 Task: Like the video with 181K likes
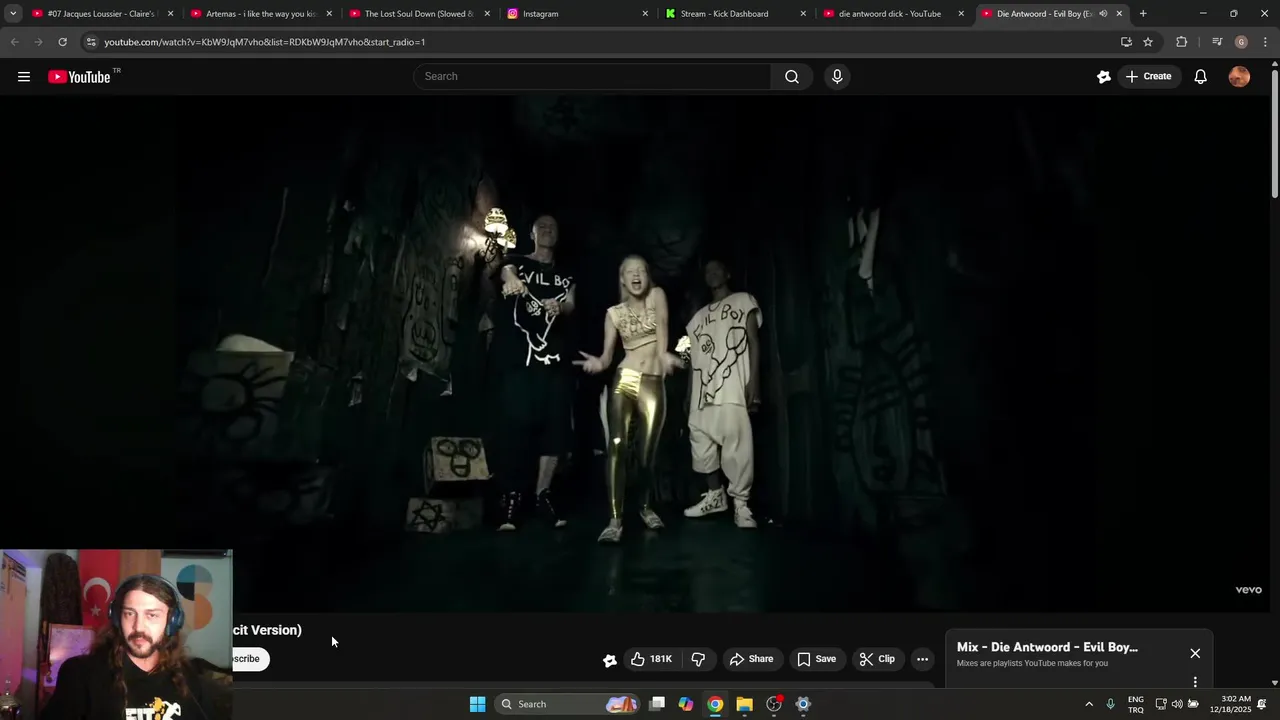point(650,659)
